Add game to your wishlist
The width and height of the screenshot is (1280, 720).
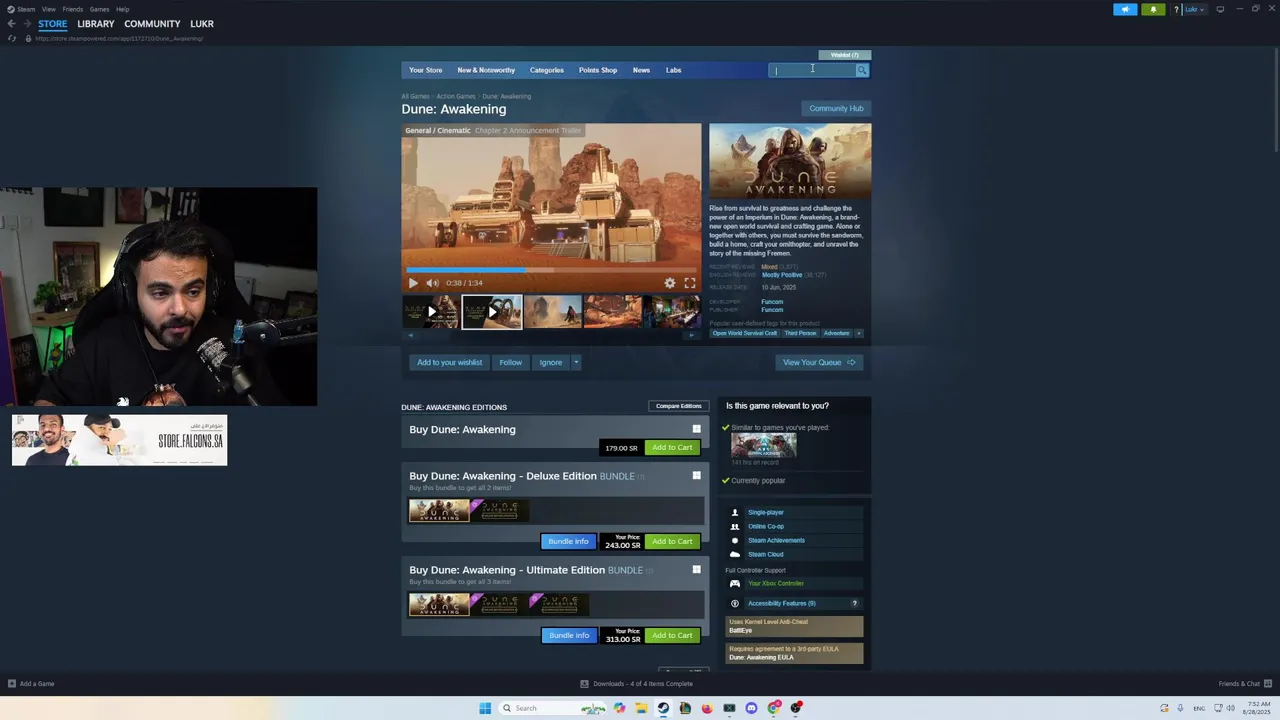pyautogui.click(x=449, y=362)
